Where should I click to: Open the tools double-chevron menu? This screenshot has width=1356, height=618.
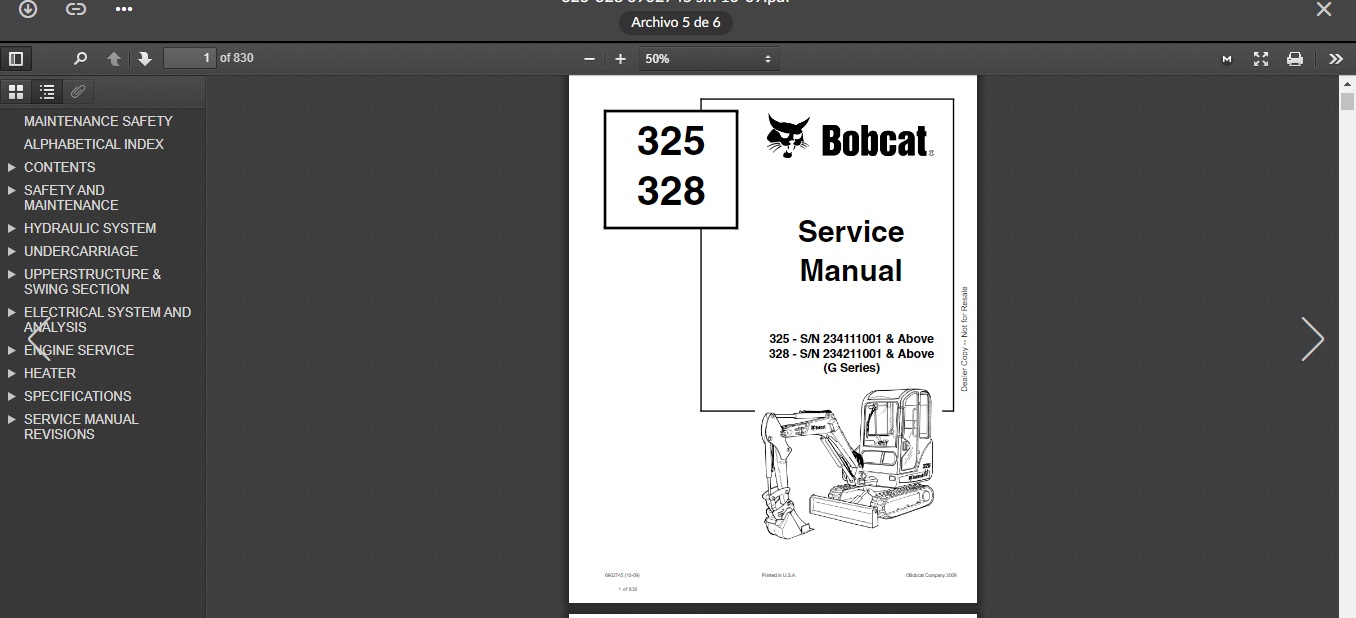1336,59
